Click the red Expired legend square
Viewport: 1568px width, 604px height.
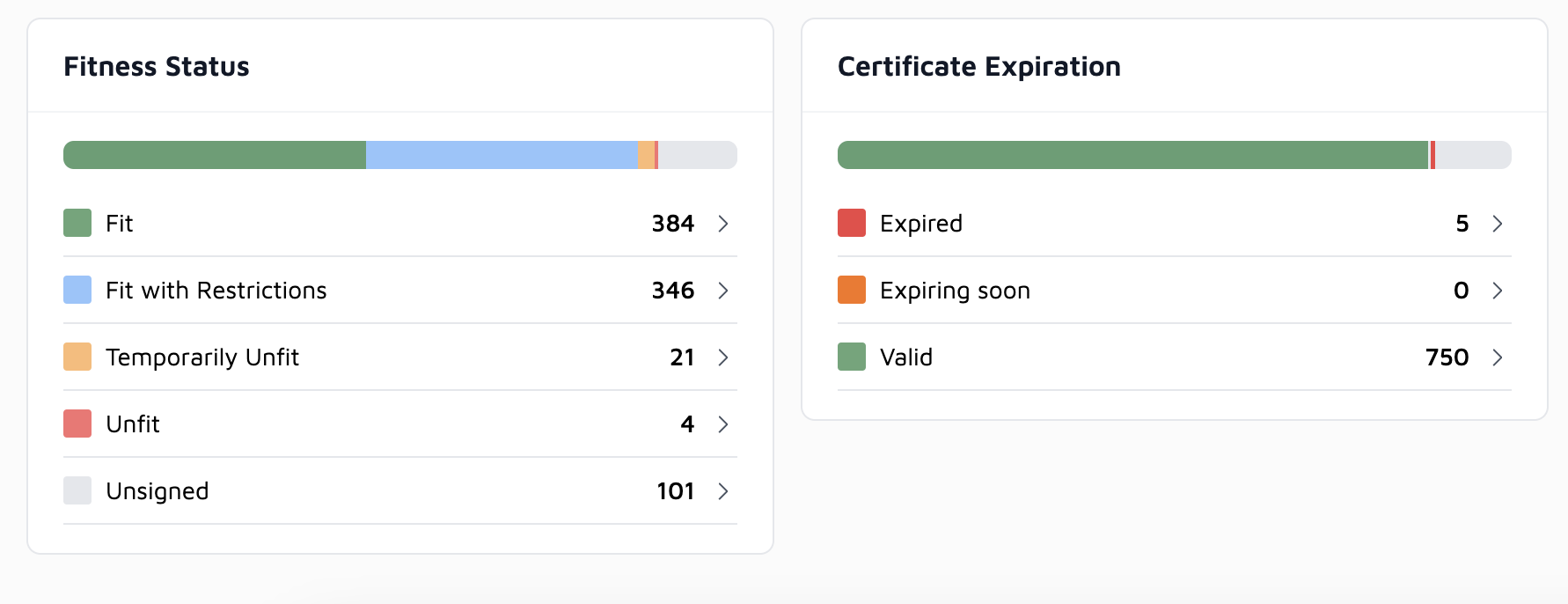tap(851, 223)
